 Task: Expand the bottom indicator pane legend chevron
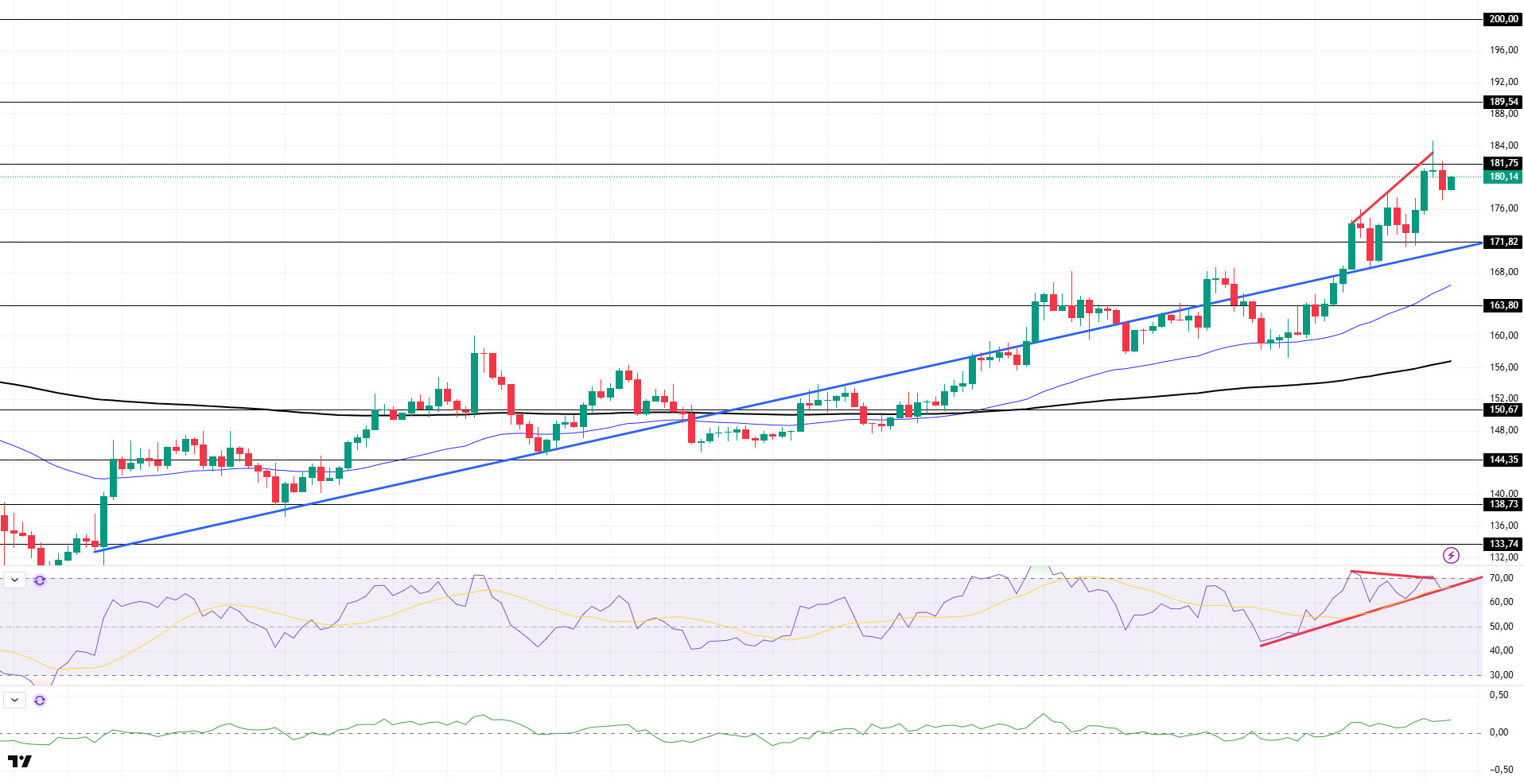[15, 701]
